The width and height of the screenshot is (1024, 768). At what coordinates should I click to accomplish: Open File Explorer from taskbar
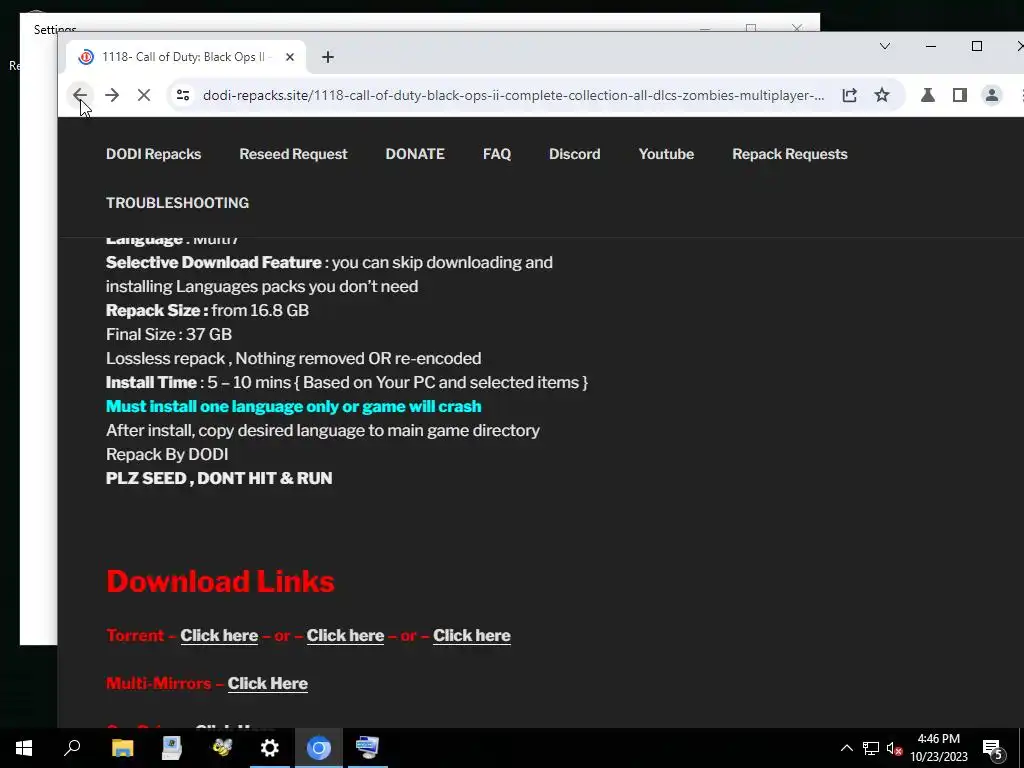tap(122, 748)
